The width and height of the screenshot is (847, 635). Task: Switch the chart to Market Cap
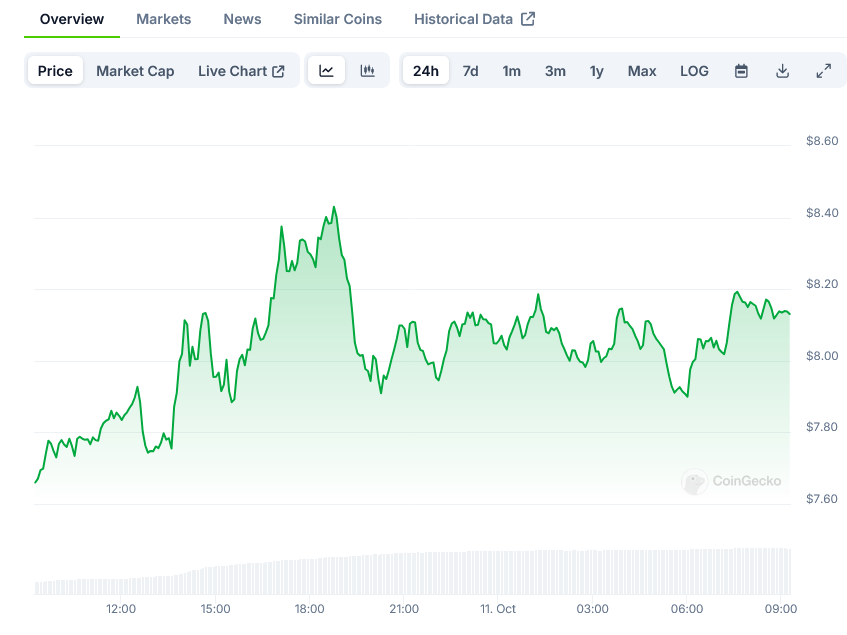point(135,71)
